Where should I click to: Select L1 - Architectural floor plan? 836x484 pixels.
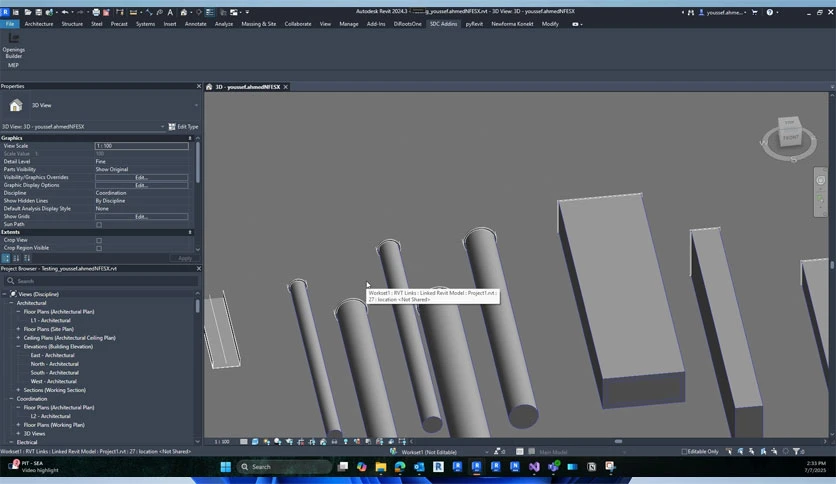[x=50, y=320]
